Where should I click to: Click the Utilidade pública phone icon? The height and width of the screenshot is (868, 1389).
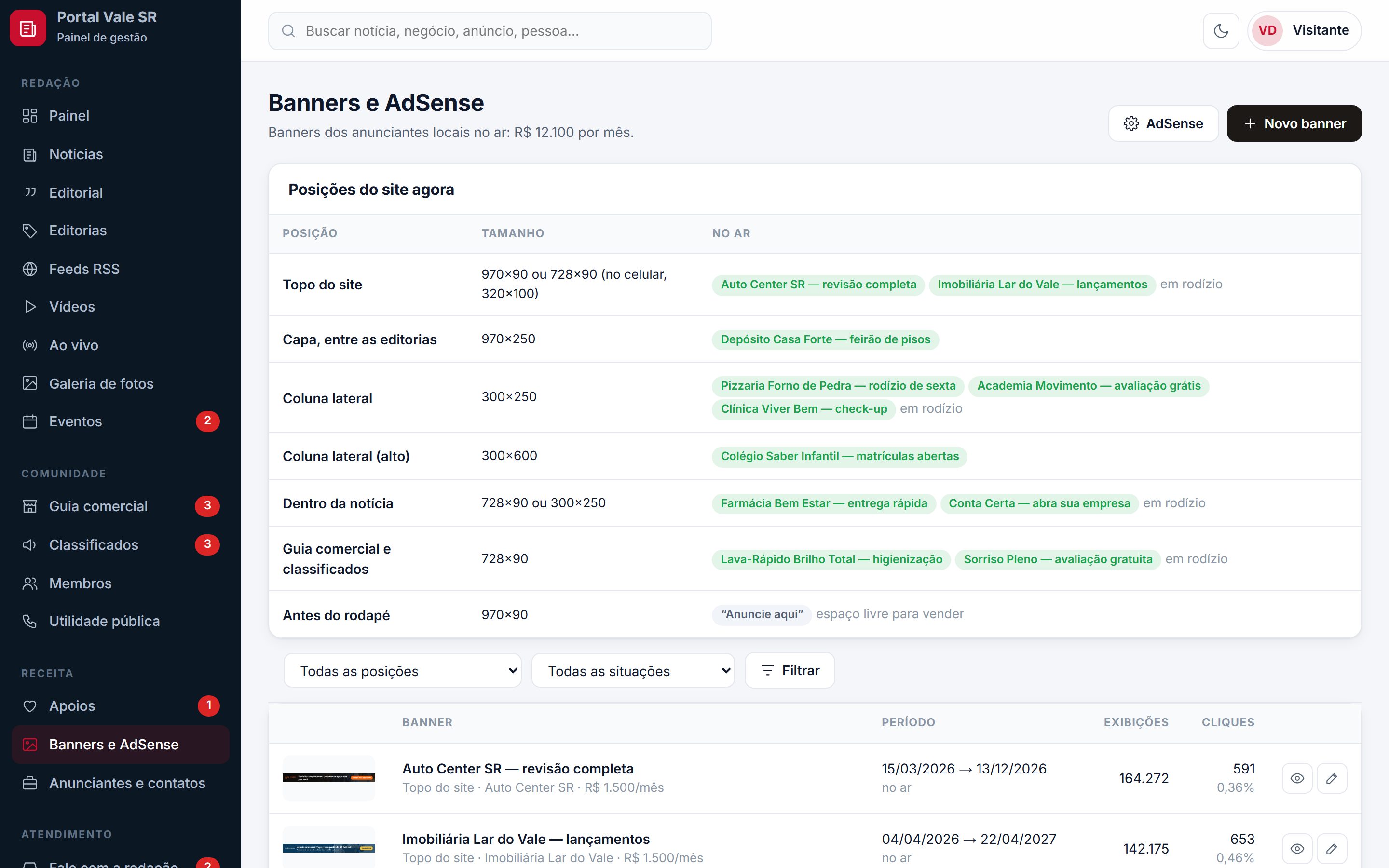click(x=30, y=621)
